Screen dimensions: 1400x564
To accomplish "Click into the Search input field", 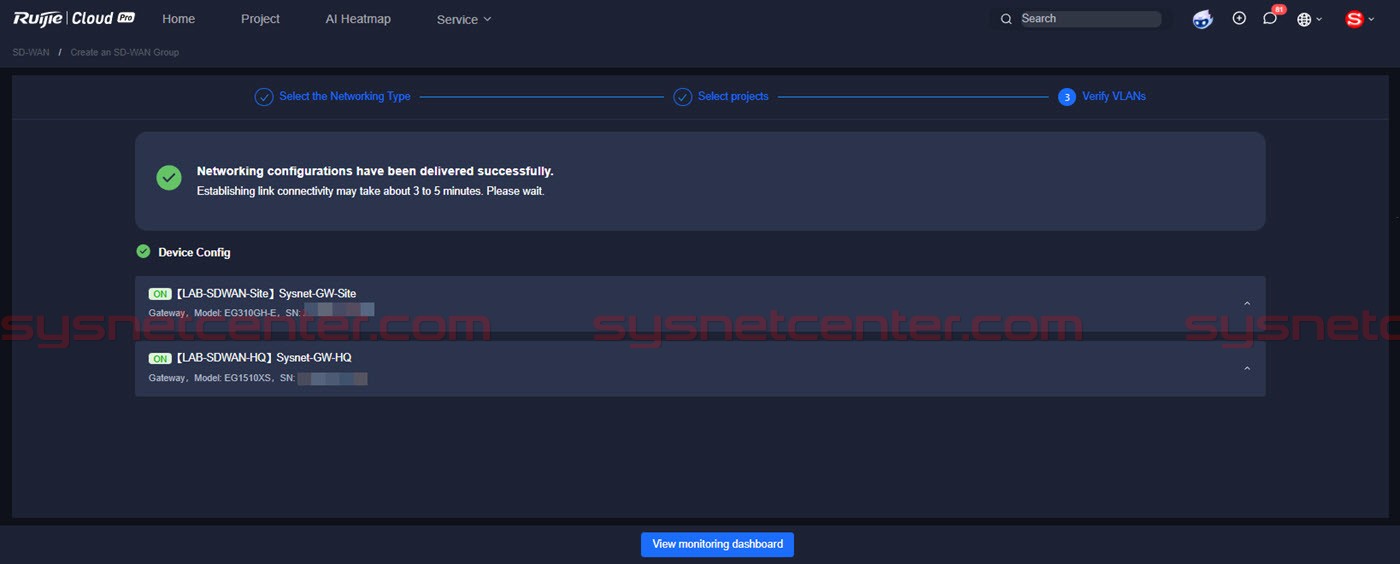I will pos(1088,19).
